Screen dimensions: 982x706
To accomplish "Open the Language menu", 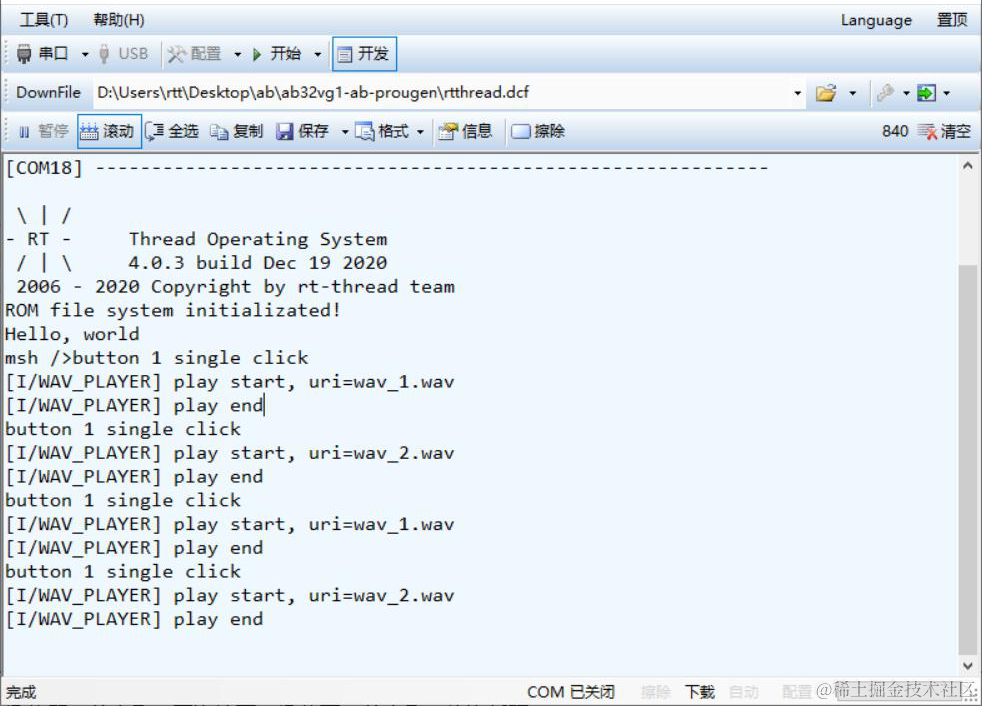I will [876, 20].
